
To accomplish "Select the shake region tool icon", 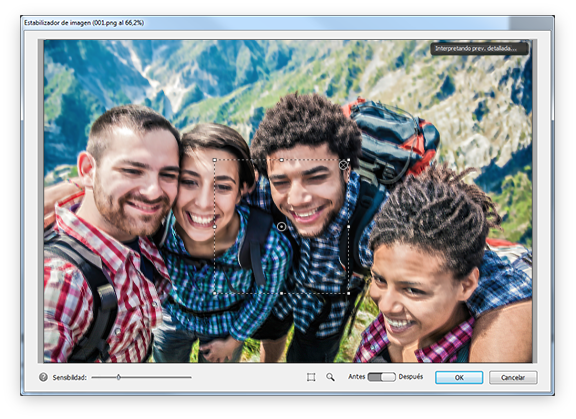I will pos(311,377).
